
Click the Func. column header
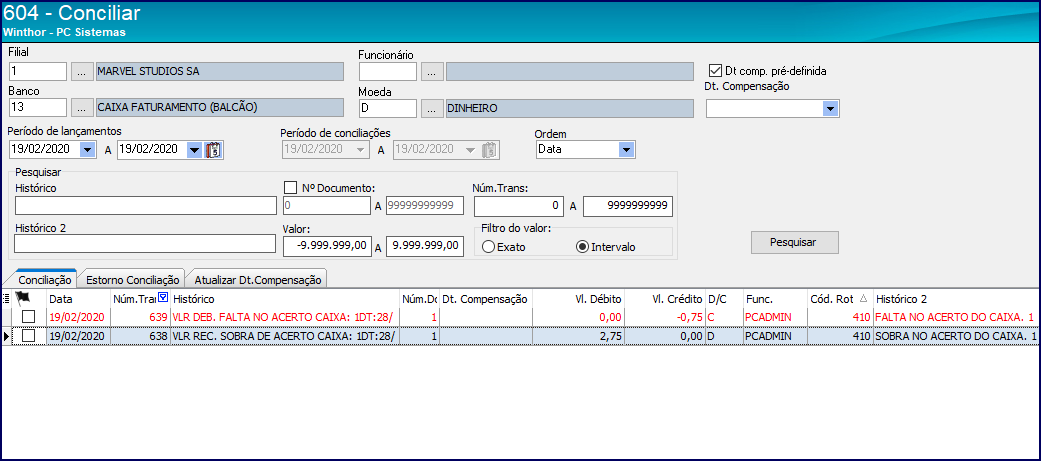pyautogui.click(x=775, y=299)
